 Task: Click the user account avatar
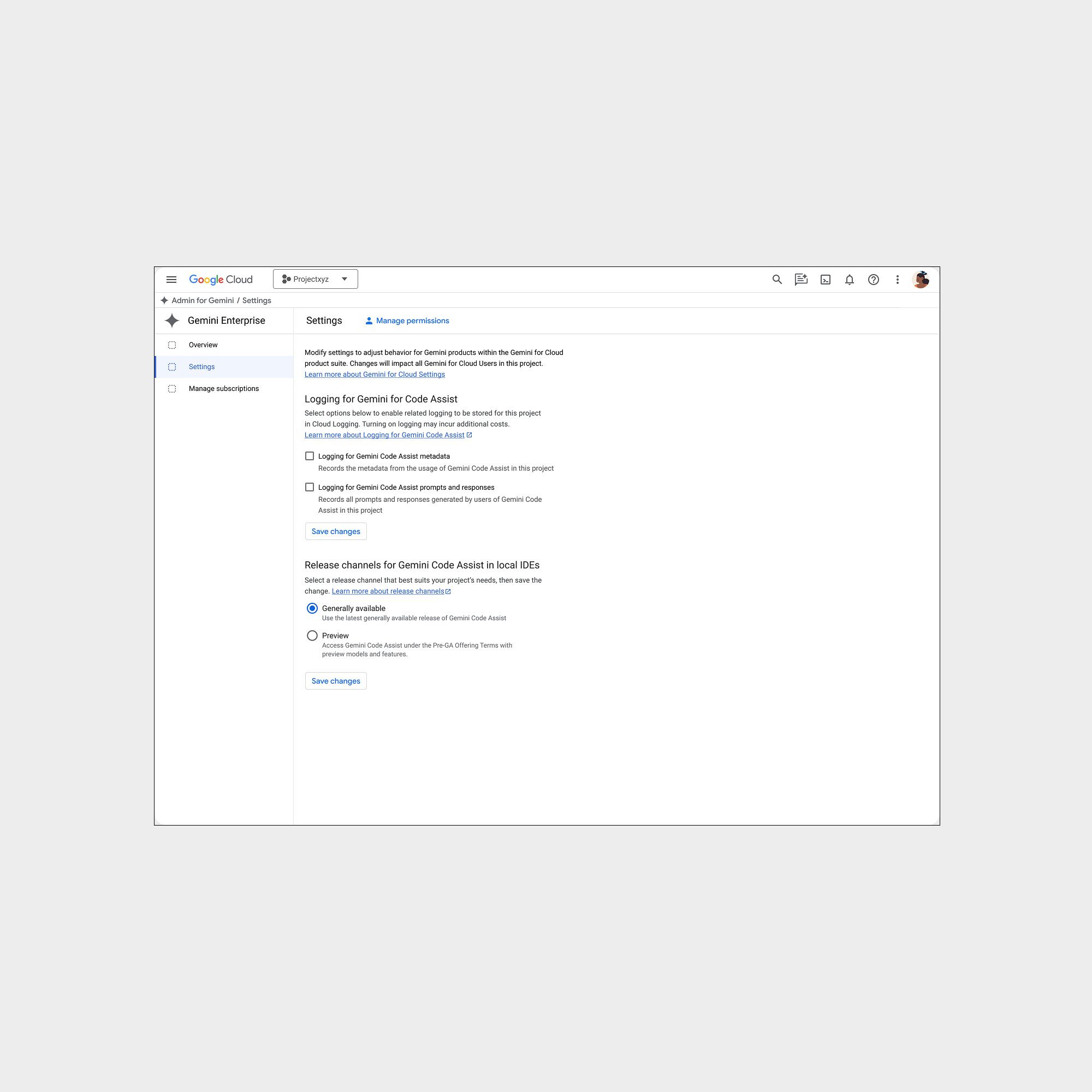(921, 279)
